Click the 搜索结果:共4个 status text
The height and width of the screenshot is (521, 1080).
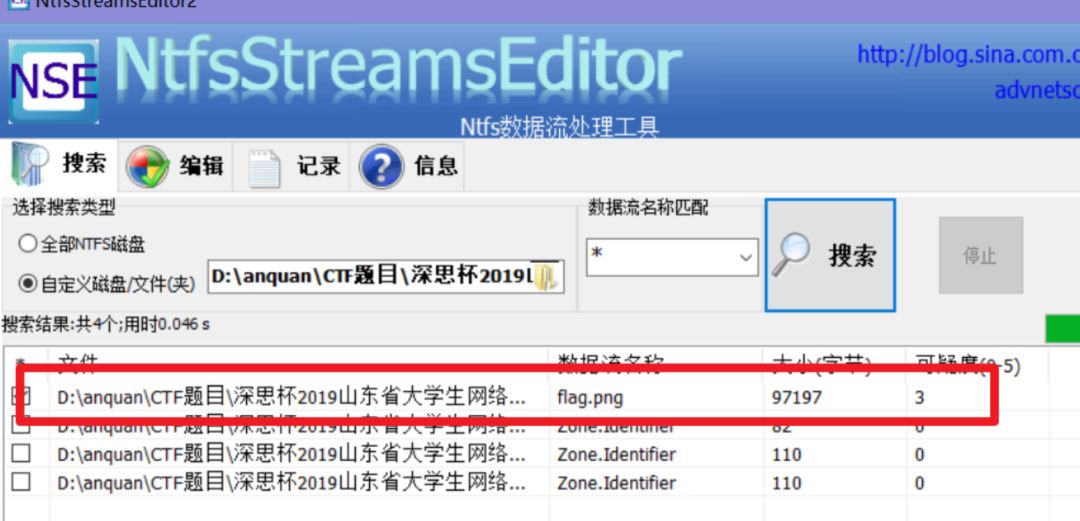point(106,323)
